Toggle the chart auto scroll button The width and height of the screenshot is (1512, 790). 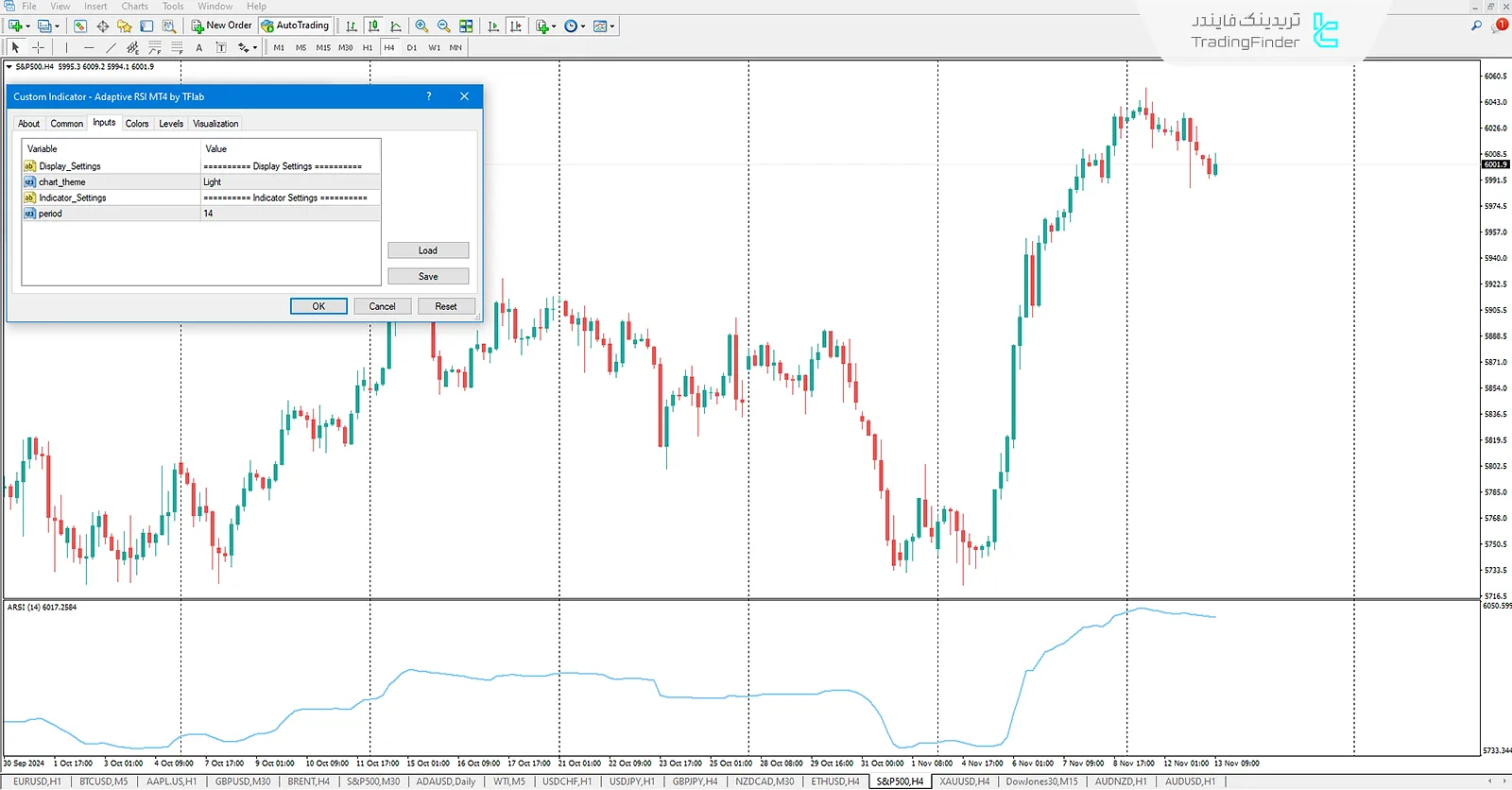(493, 26)
